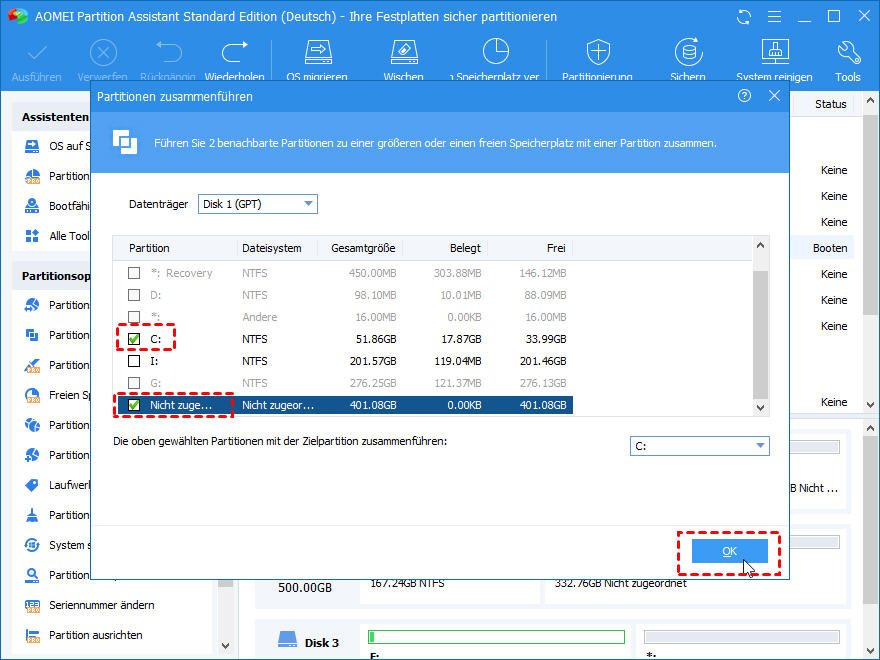Screen dimensions: 880x660
Task: Open the Datenträger Disk 1 (GPT) dropdown
Action: [x=257, y=204]
